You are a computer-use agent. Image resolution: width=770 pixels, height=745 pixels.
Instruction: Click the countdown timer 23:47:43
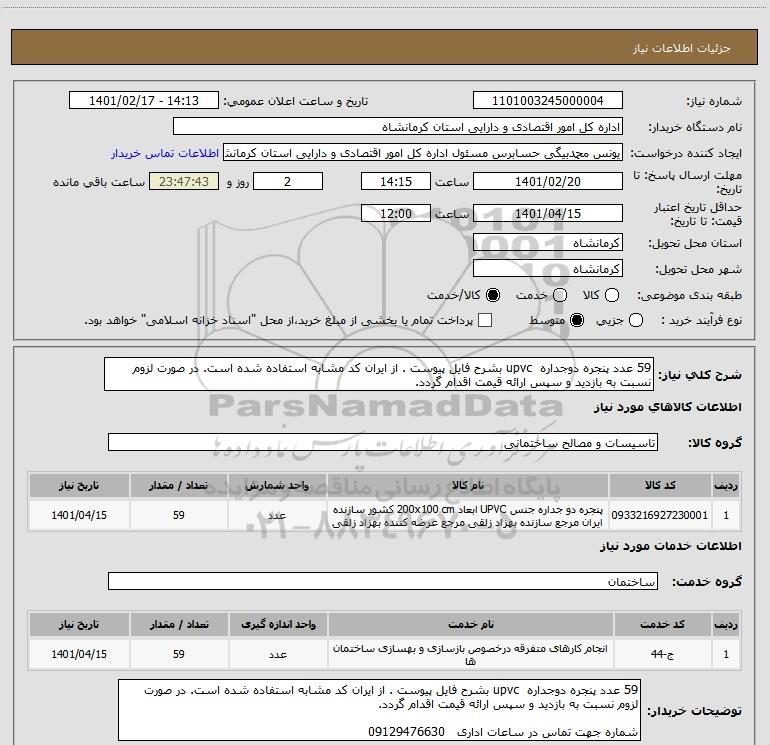(x=184, y=182)
